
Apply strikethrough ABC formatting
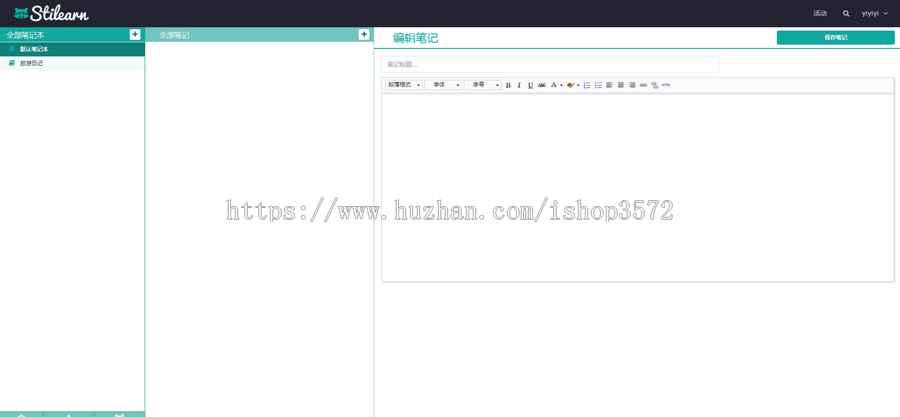(542, 85)
